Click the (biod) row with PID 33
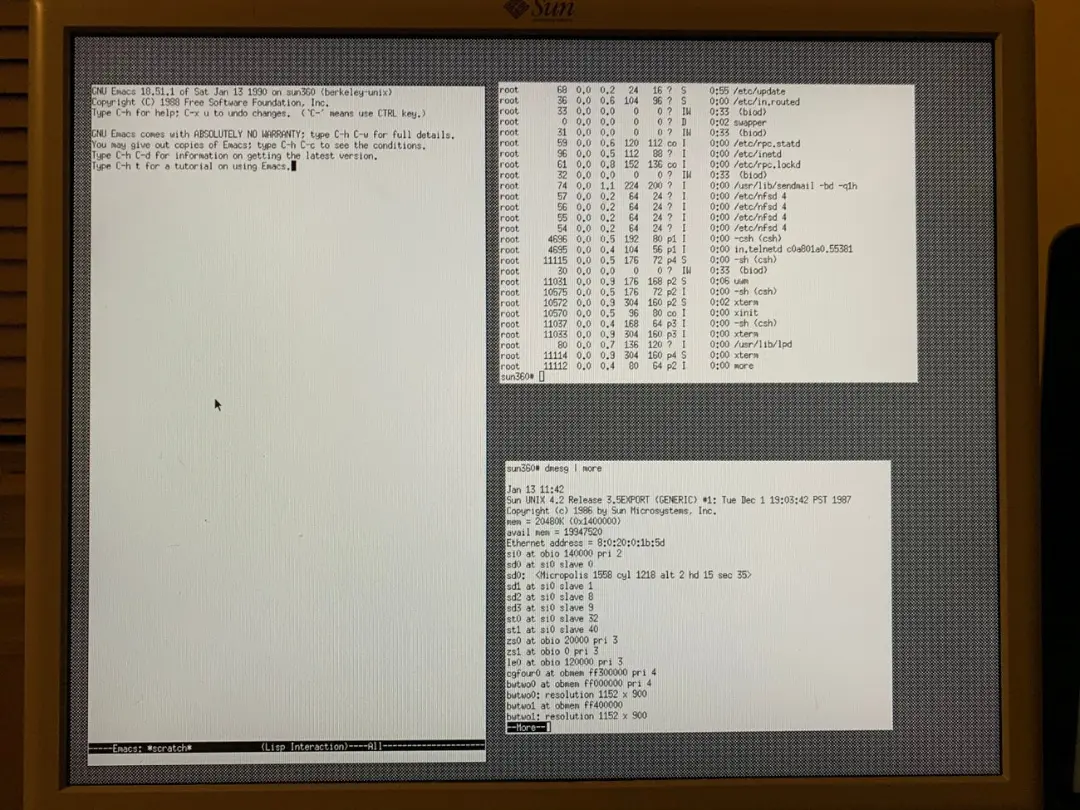1080x810 pixels. [x=632, y=112]
